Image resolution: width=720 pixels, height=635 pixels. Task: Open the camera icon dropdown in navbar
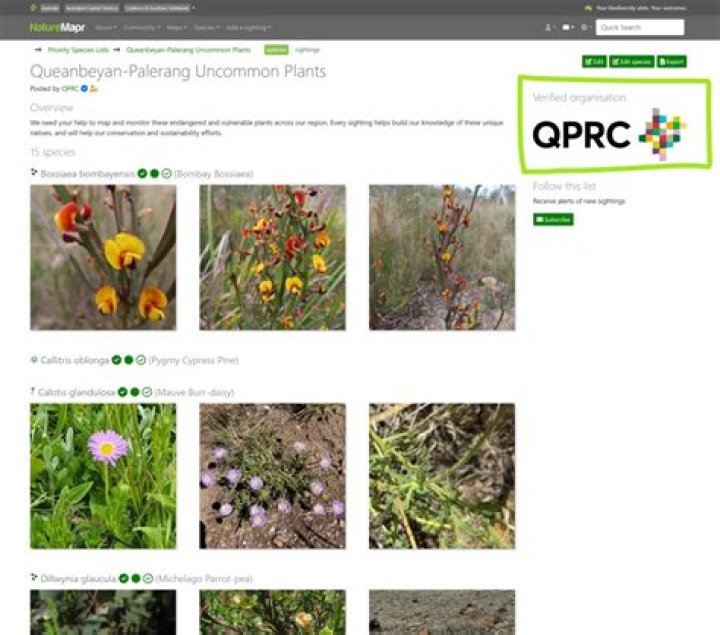568,28
